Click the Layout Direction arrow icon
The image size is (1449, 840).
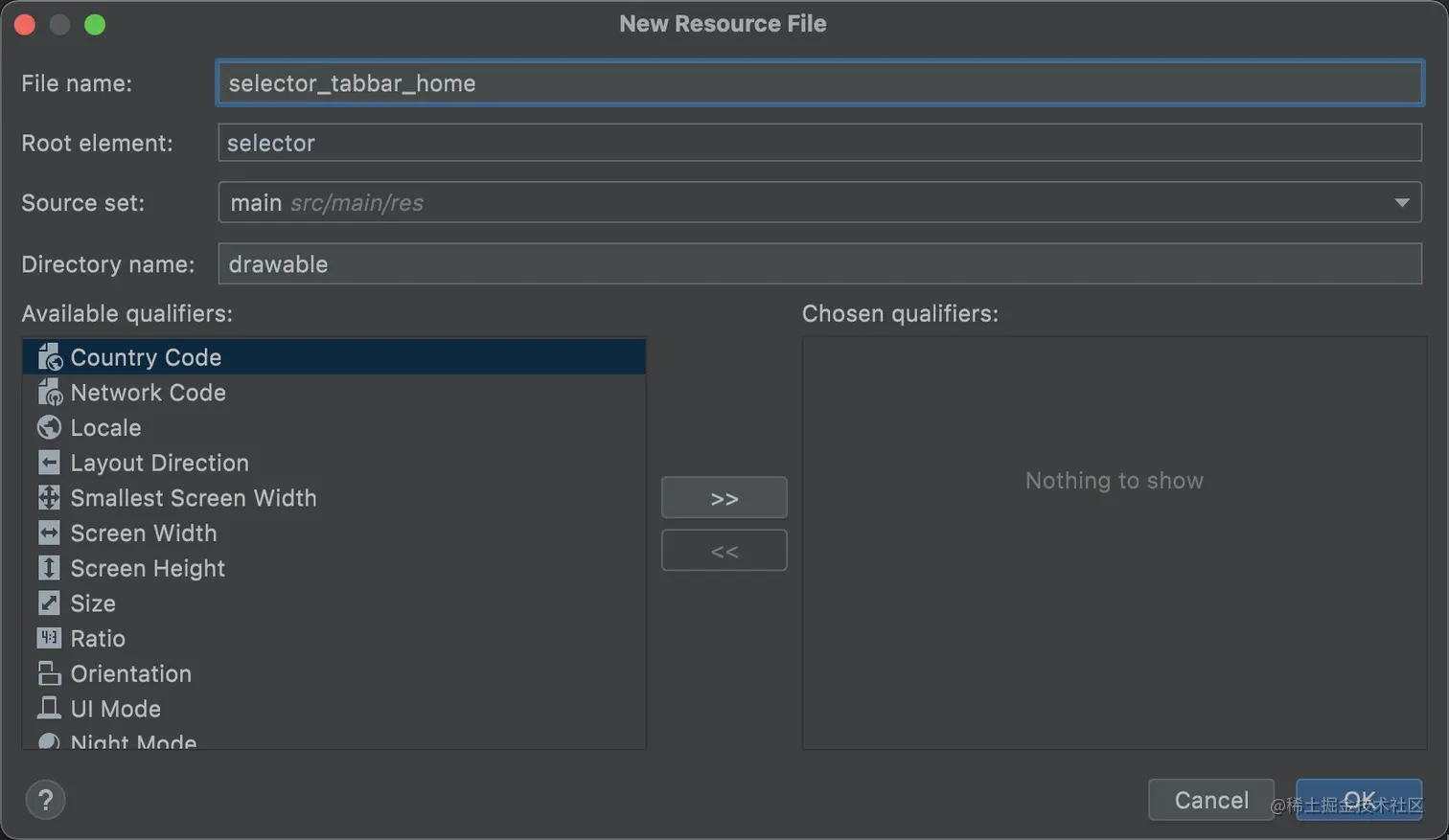pos(49,463)
